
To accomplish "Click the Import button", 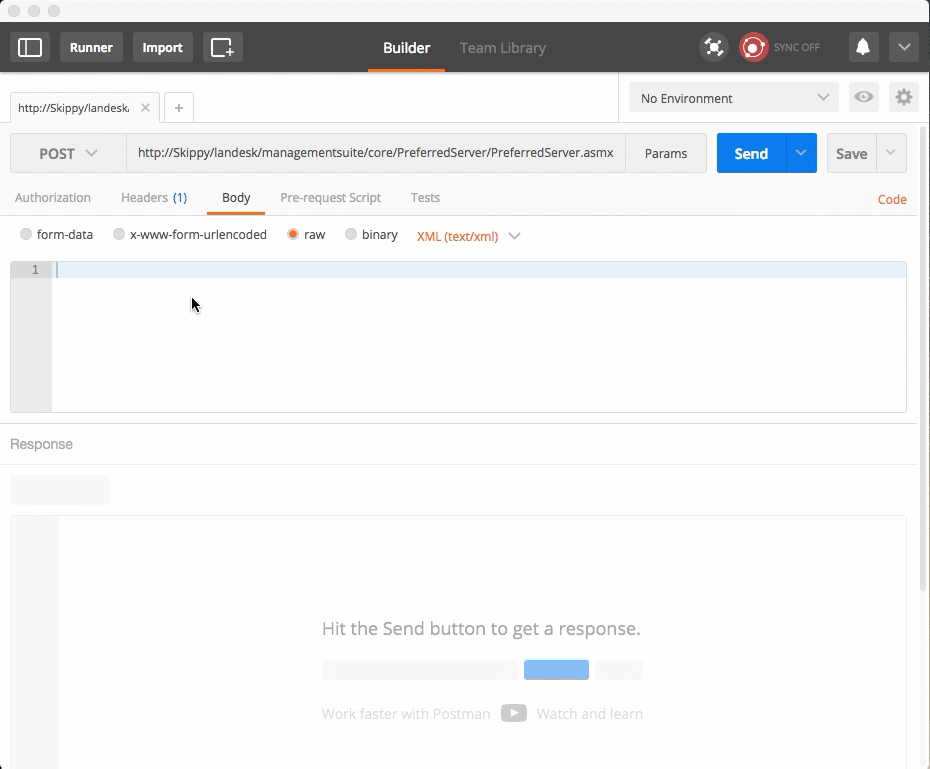I will 163,47.
